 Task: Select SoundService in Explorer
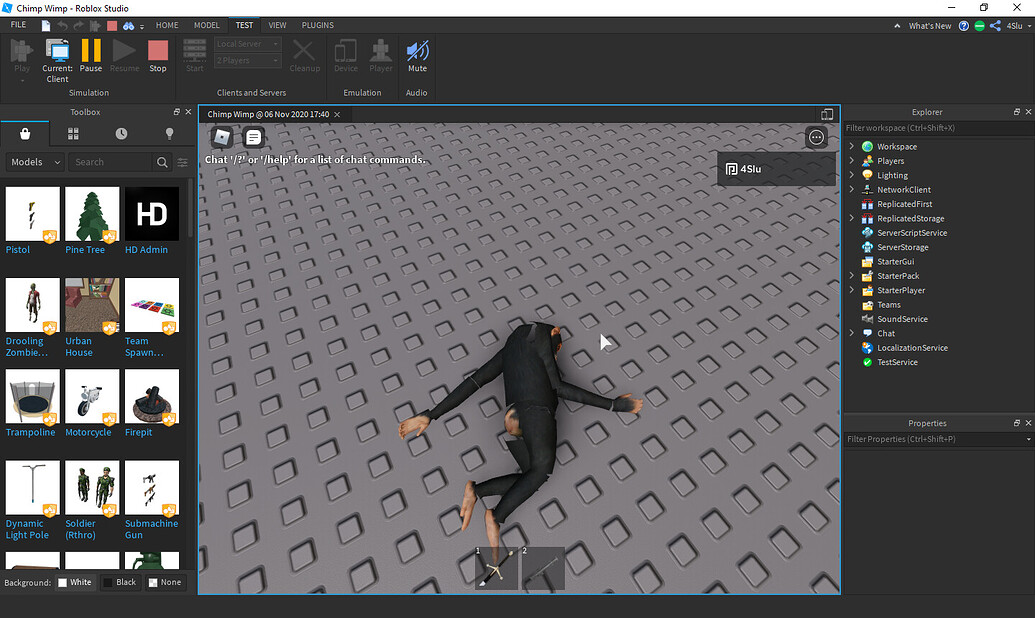[x=902, y=320]
